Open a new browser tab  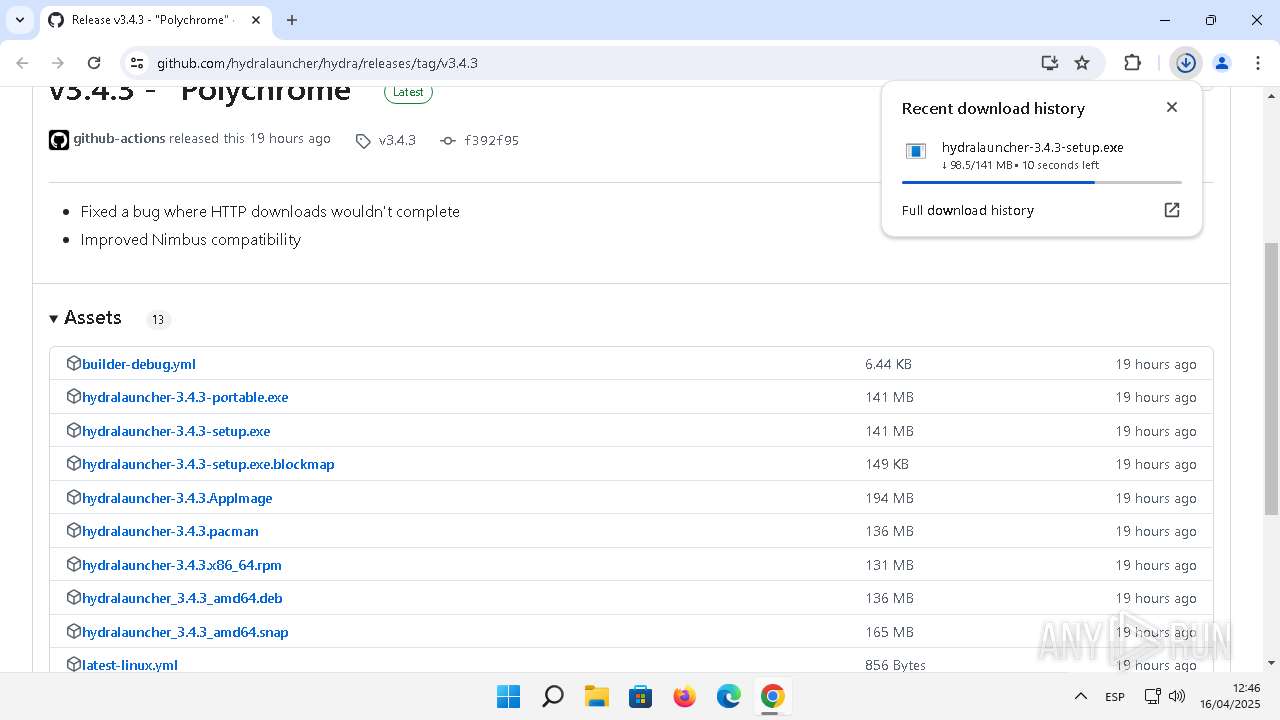click(292, 20)
